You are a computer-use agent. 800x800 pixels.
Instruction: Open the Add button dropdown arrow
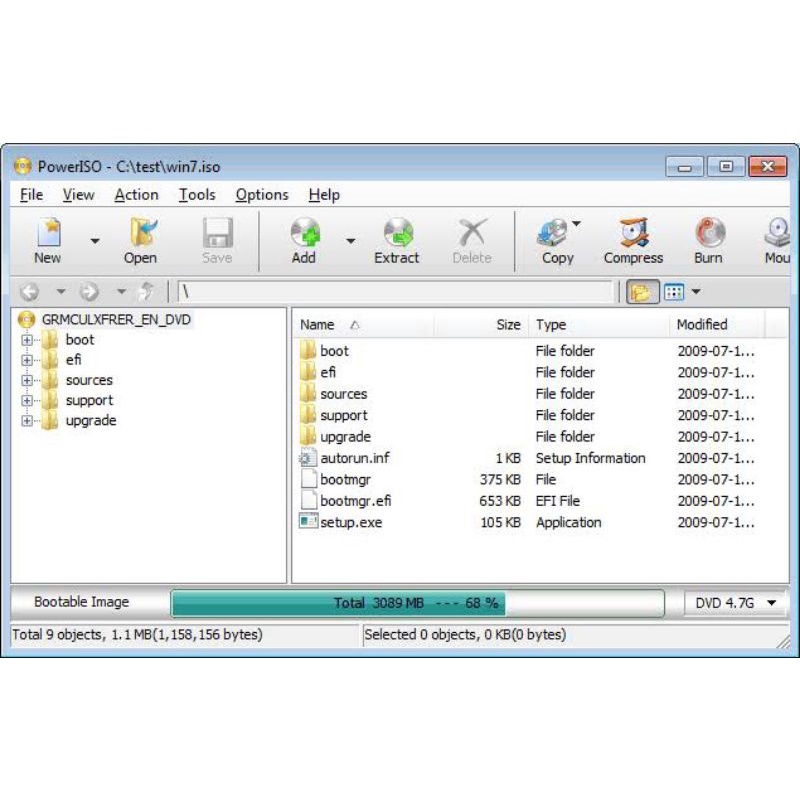pyautogui.click(x=351, y=241)
